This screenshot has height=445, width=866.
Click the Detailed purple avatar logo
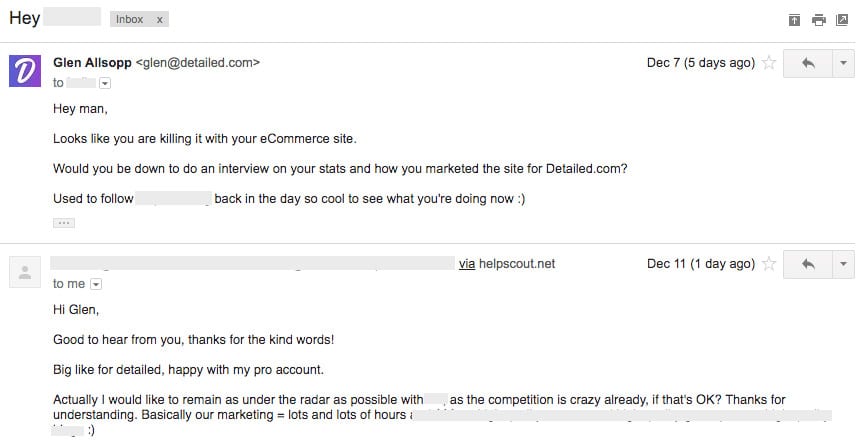tap(25, 71)
